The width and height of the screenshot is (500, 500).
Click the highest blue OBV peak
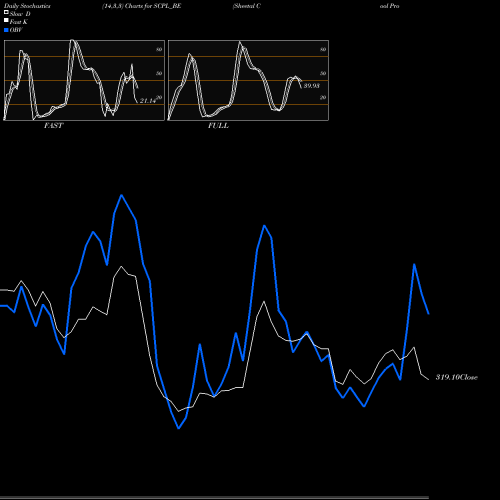(x=121, y=195)
